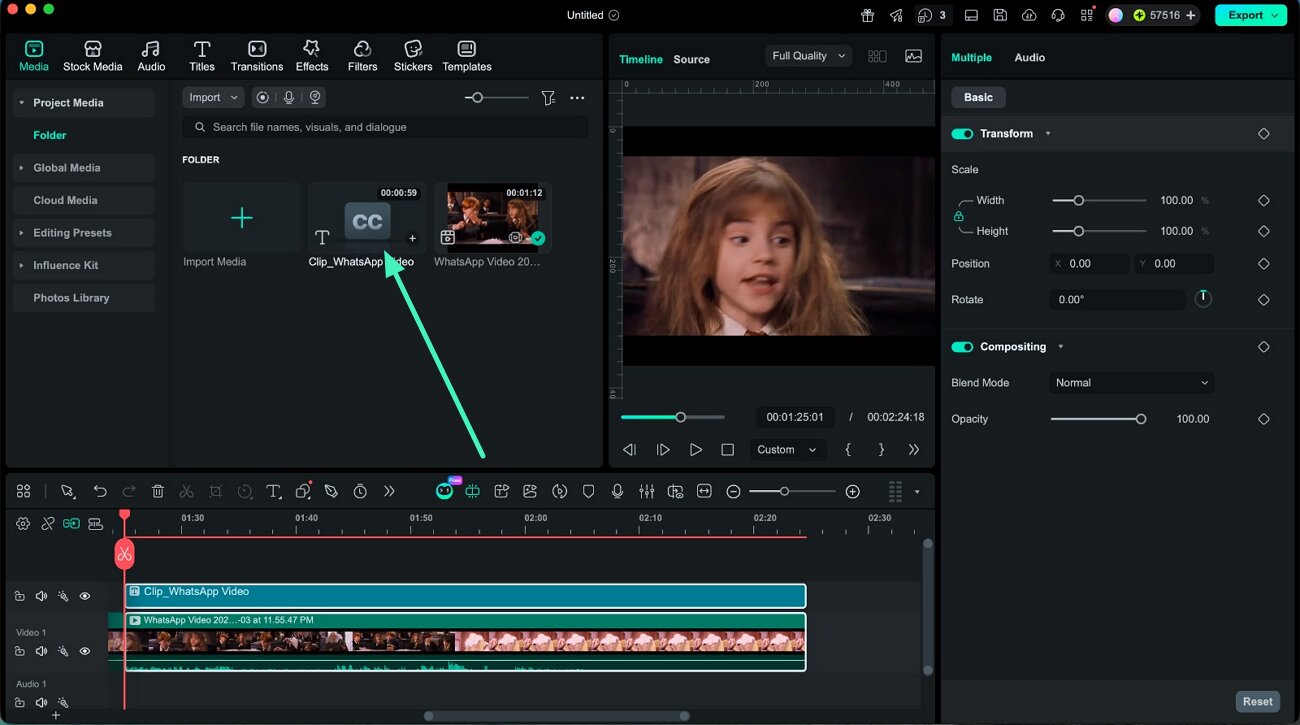
Task: Click the microphone record voiceover icon in media panel
Action: 289,97
